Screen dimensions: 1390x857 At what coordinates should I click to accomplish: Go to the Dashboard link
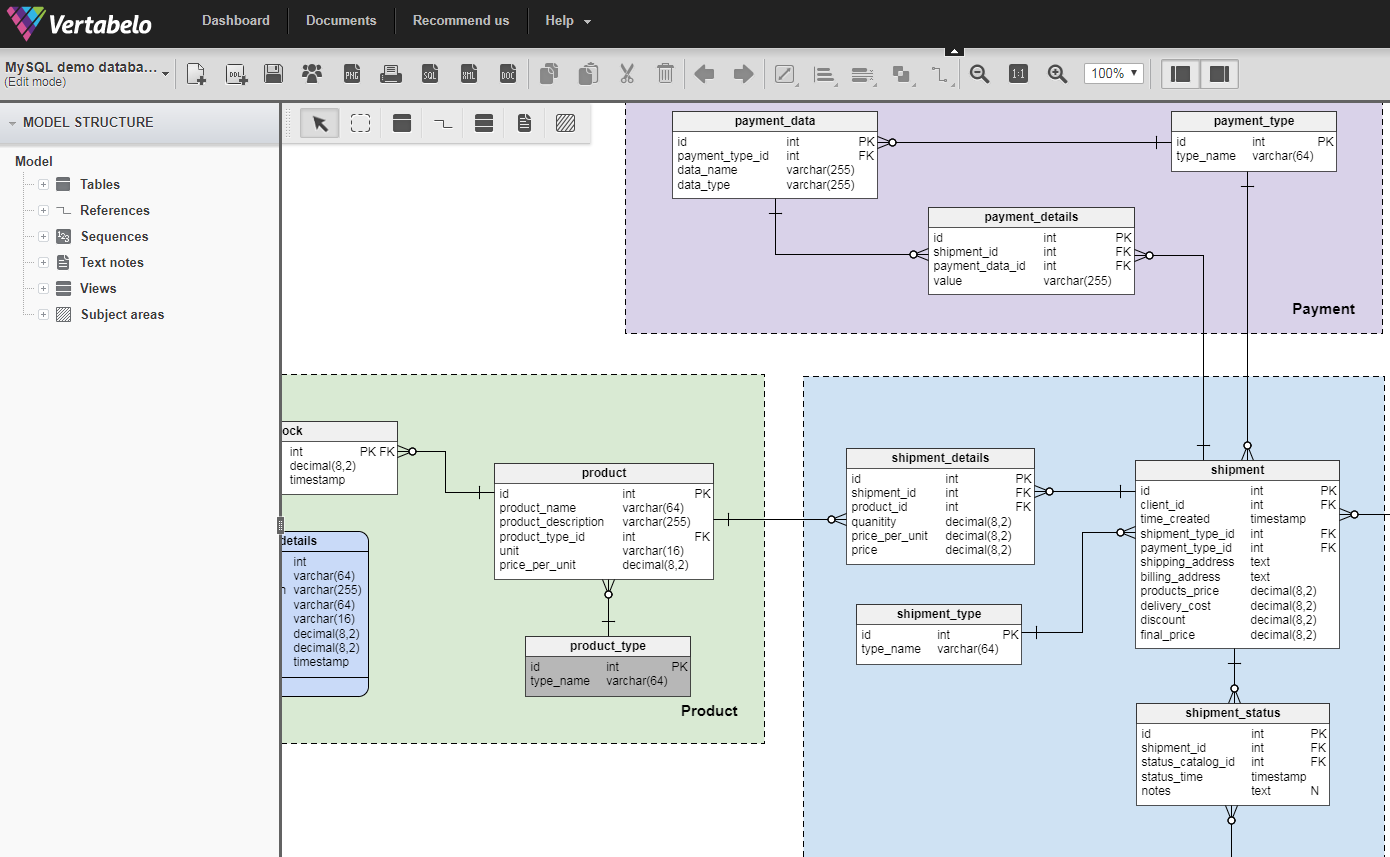[x=236, y=20]
